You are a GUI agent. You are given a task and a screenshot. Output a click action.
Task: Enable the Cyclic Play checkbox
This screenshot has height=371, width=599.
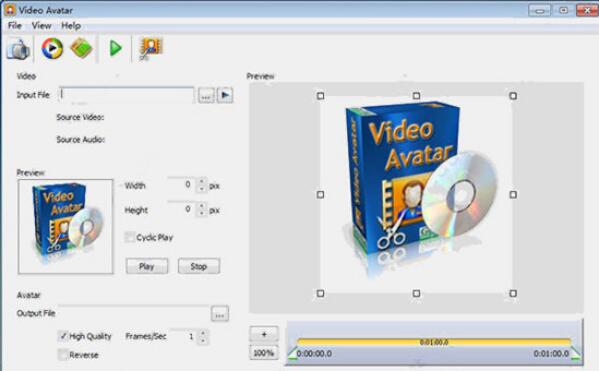(x=130, y=237)
